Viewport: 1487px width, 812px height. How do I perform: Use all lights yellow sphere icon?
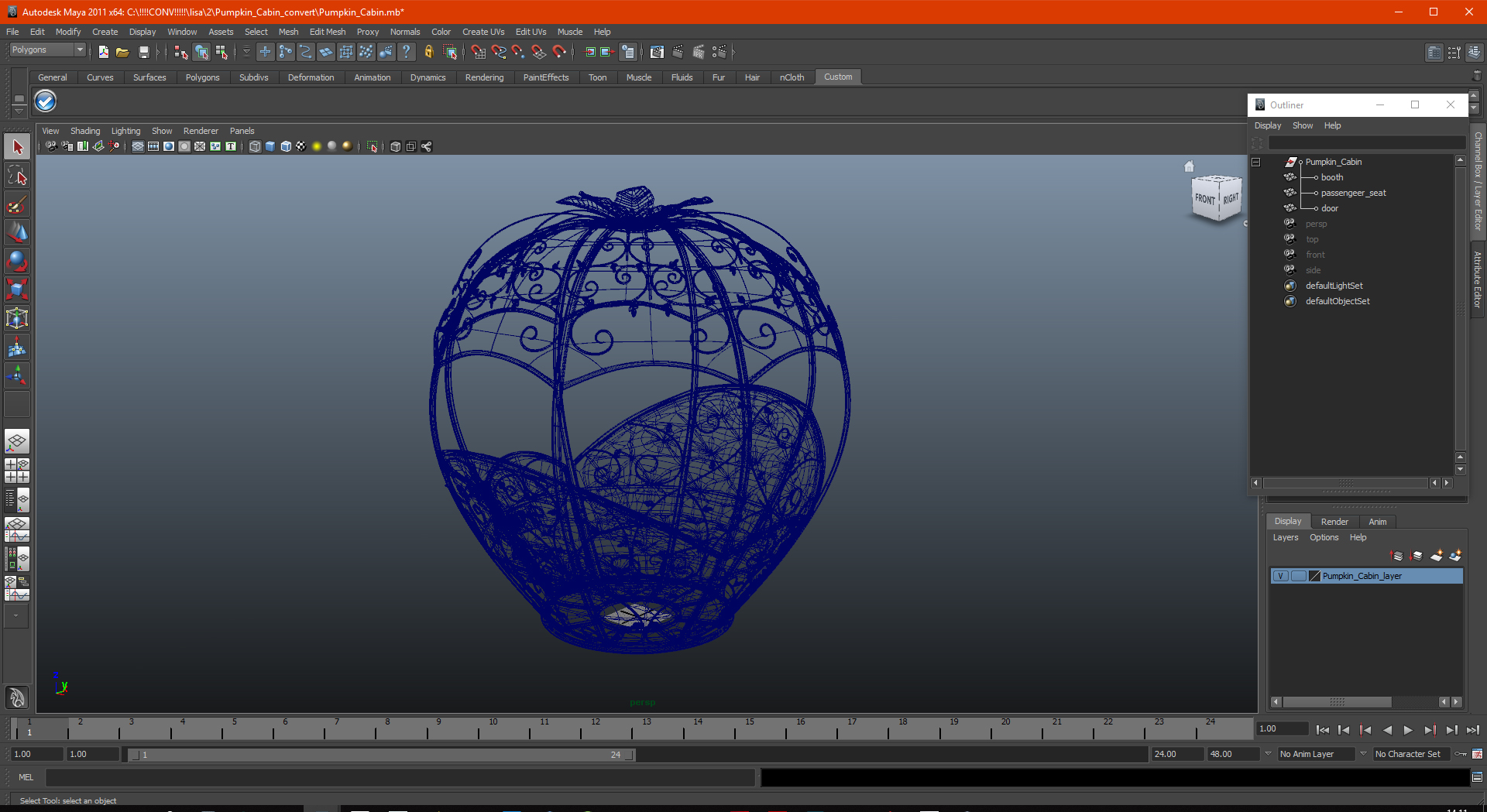click(317, 146)
